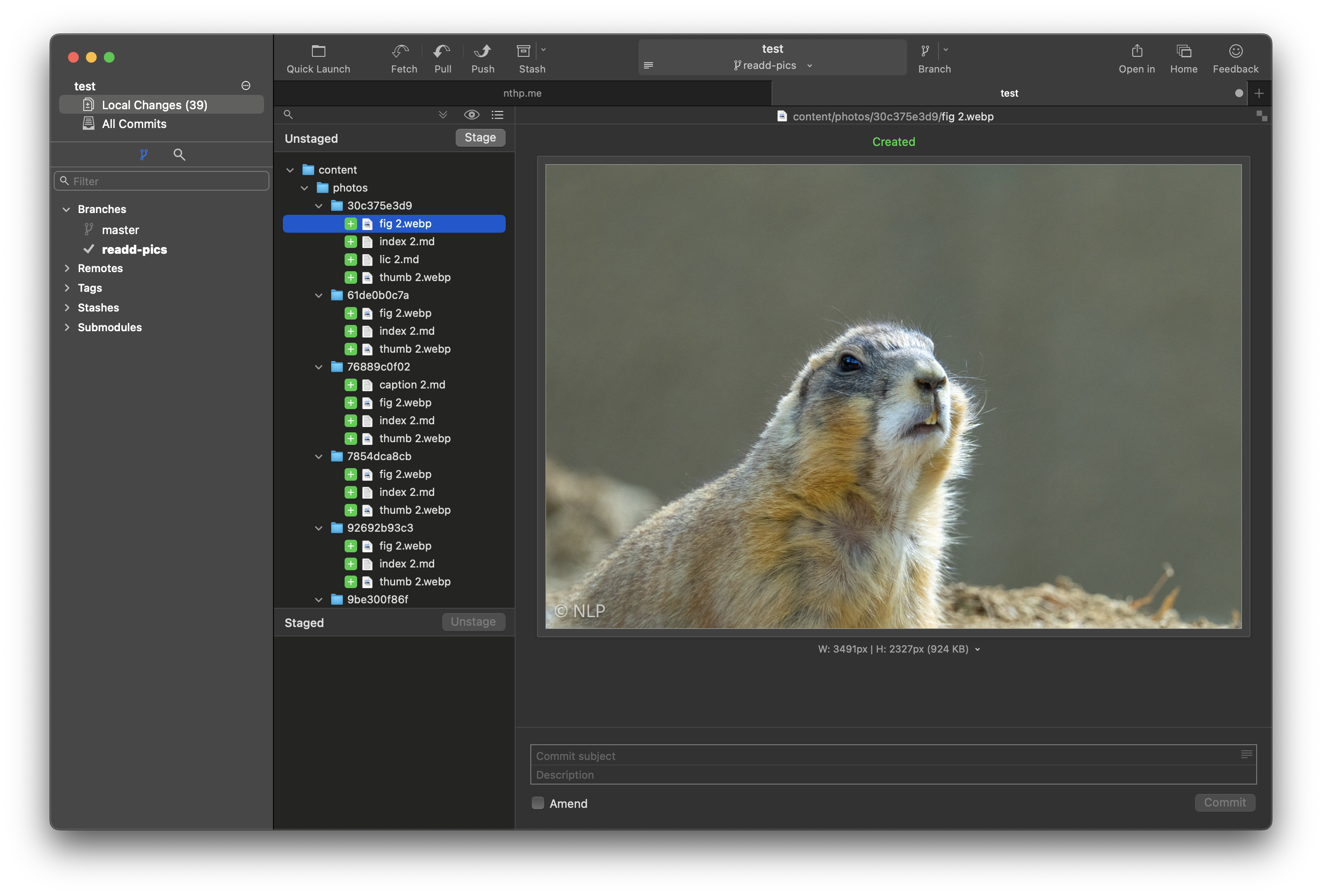Click the Branch toolbar icon

tap(925, 52)
